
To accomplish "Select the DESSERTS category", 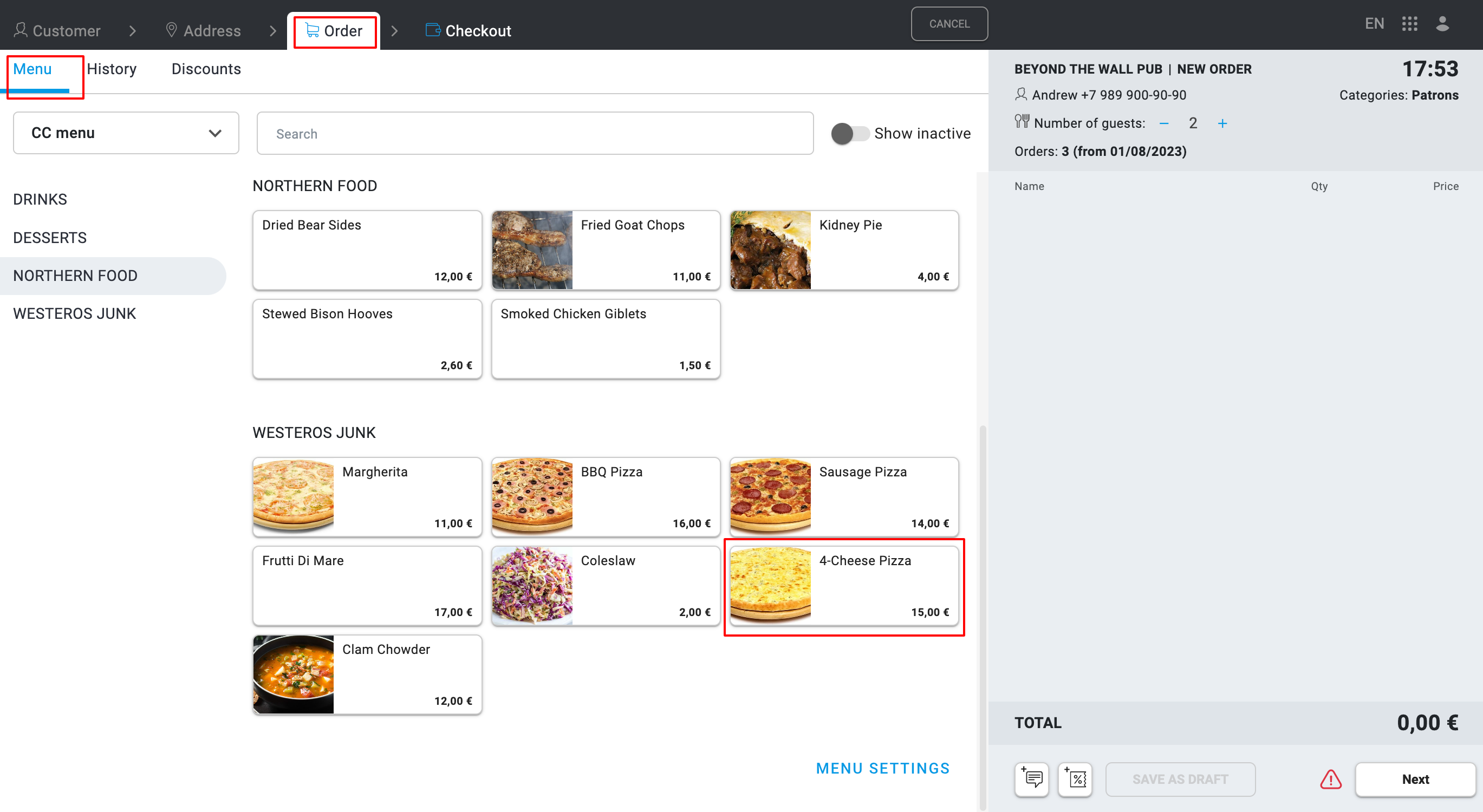I will click(x=50, y=238).
